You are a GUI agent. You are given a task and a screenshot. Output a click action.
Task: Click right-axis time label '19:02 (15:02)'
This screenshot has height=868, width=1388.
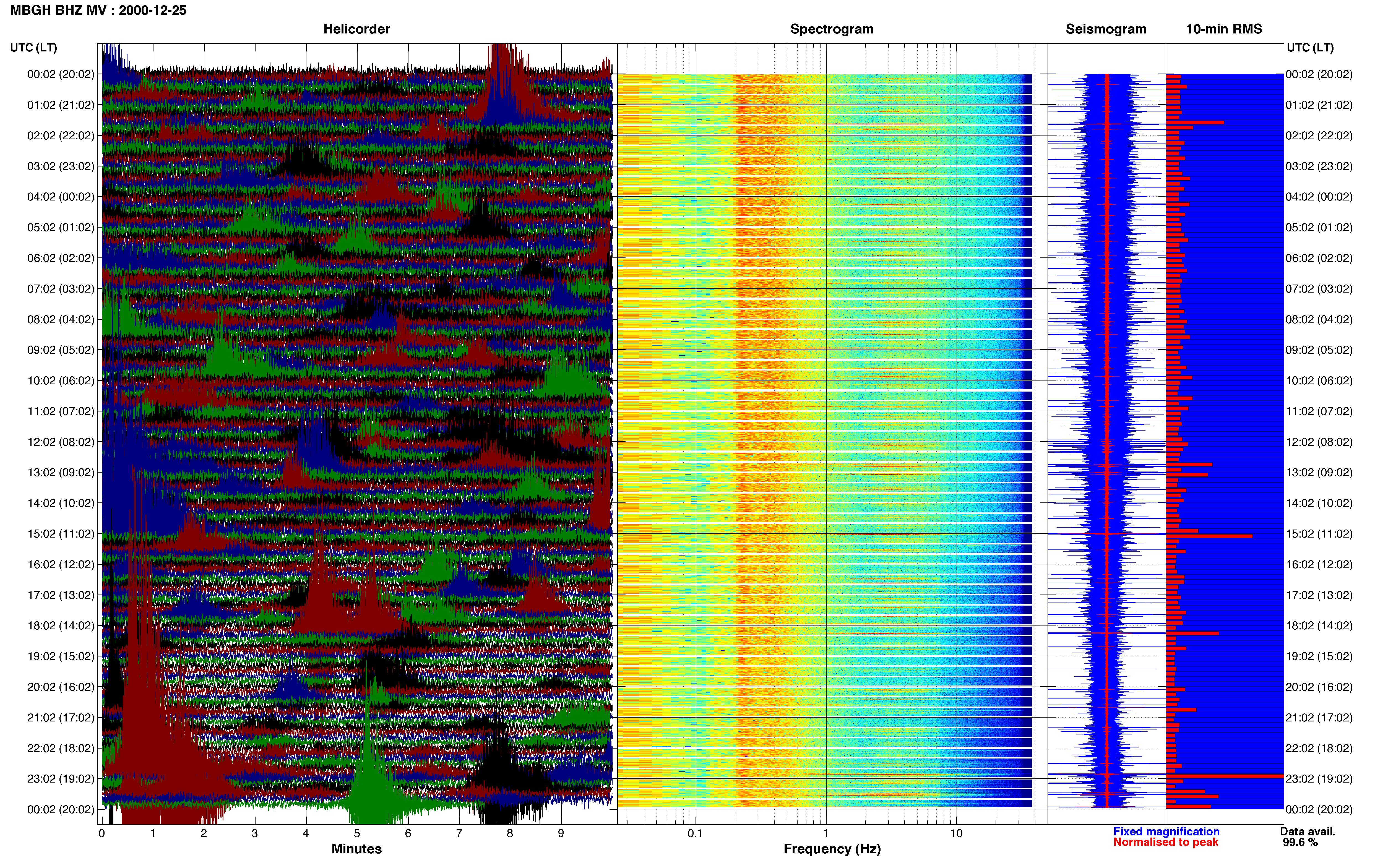pyautogui.click(x=1319, y=656)
